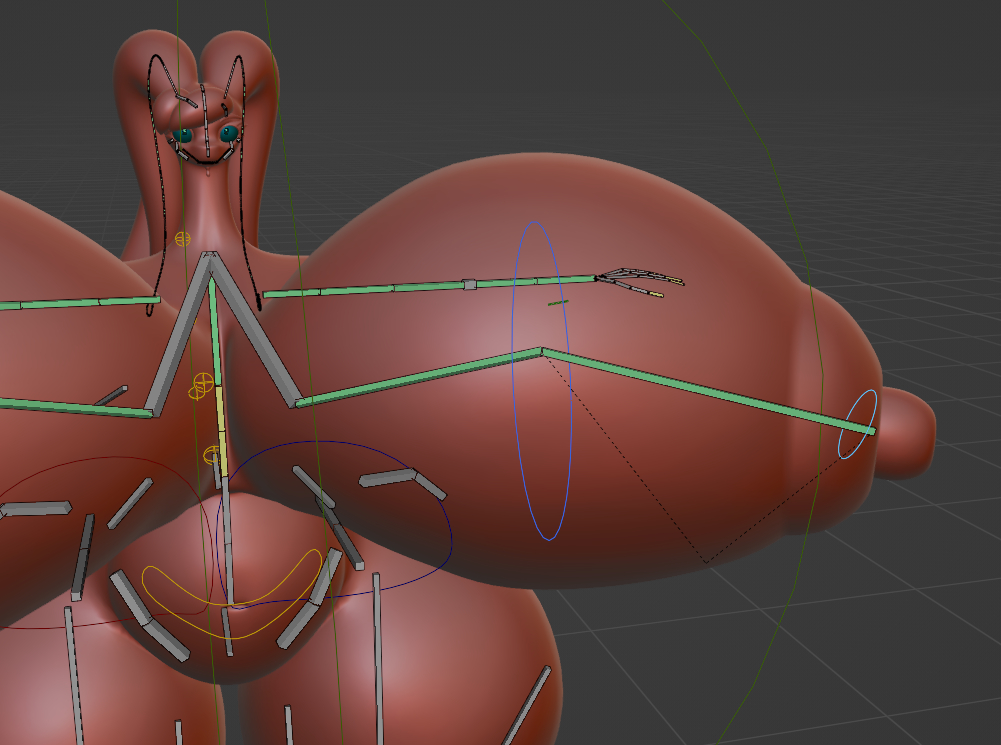Click the left grey diagonal shoulder bone

(180, 335)
